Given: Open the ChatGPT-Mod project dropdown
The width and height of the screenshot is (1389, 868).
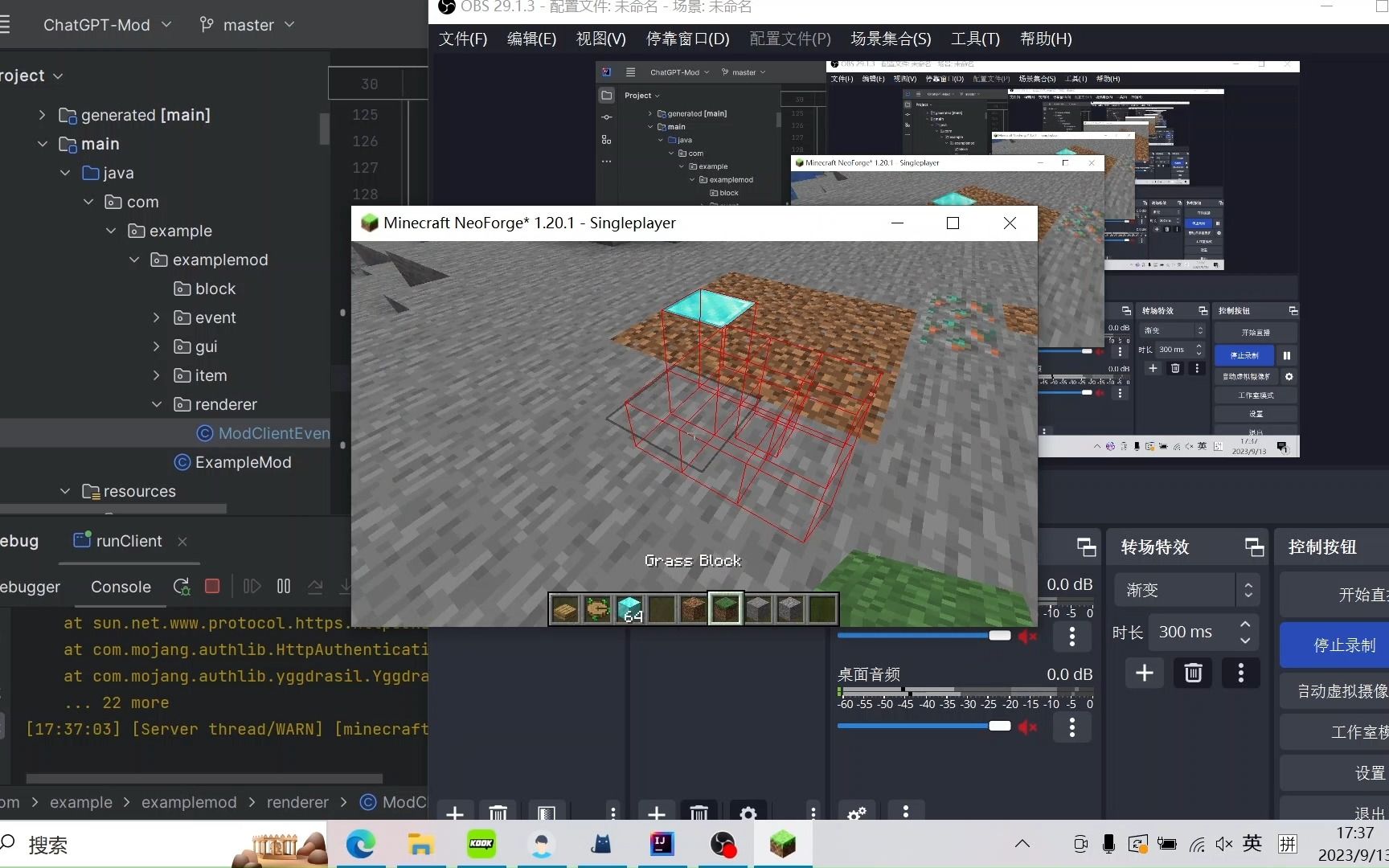Looking at the screenshot, I should coord(107,25).
